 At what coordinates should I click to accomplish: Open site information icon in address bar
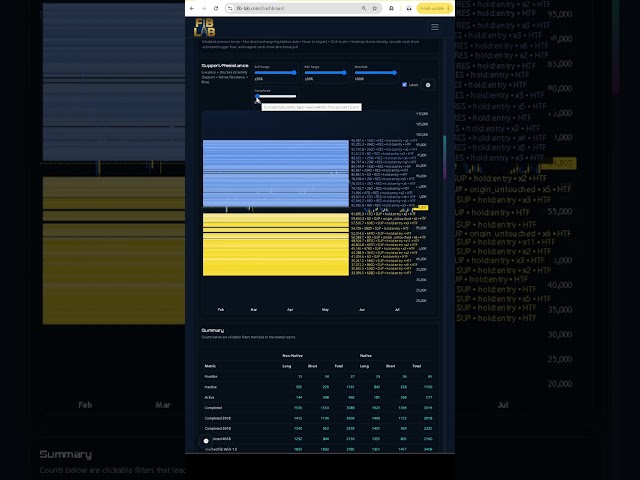[x=230, y=8]
